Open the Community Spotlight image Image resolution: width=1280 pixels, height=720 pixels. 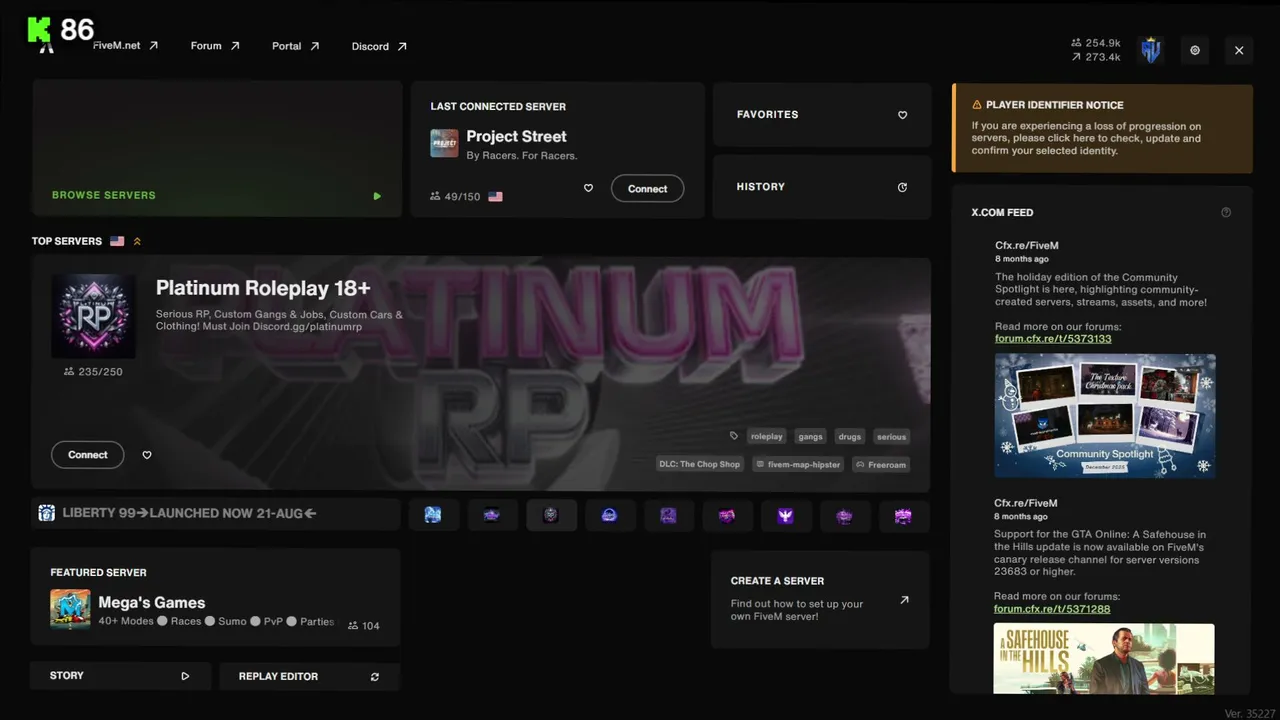tap(1105, 415)
